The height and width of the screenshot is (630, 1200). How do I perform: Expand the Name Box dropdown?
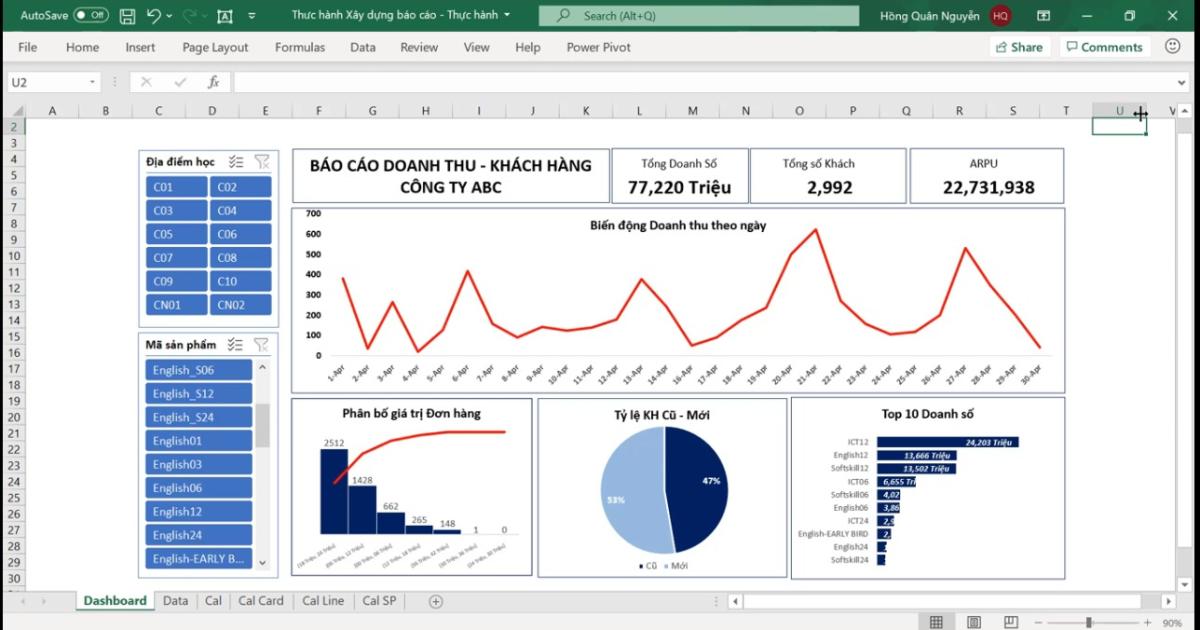tap(93, 82)
